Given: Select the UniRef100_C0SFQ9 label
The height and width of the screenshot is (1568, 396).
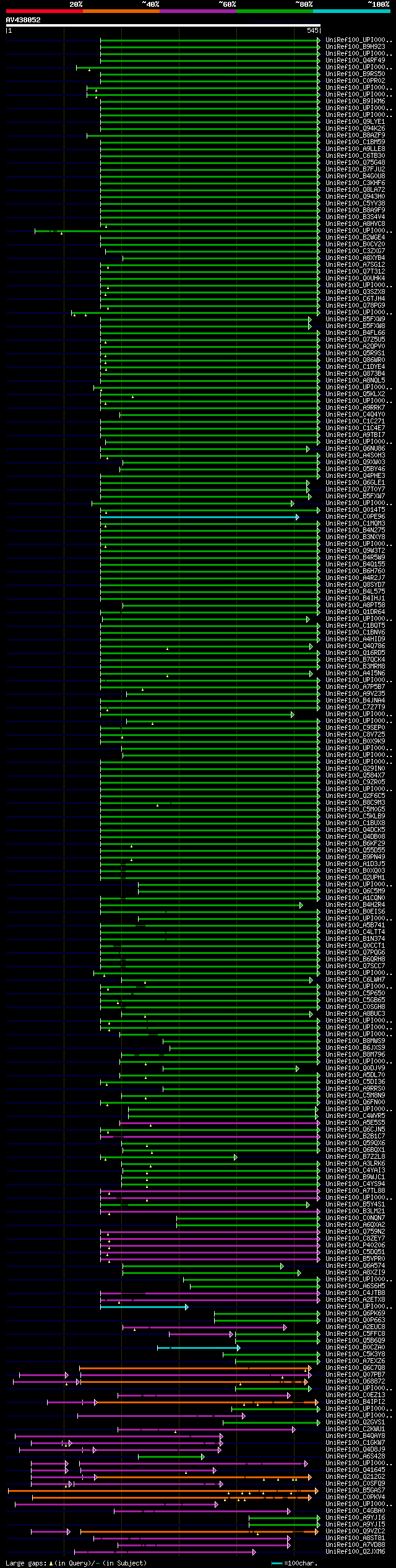Looking at the screenshot, I should (x=355, y=1483).
